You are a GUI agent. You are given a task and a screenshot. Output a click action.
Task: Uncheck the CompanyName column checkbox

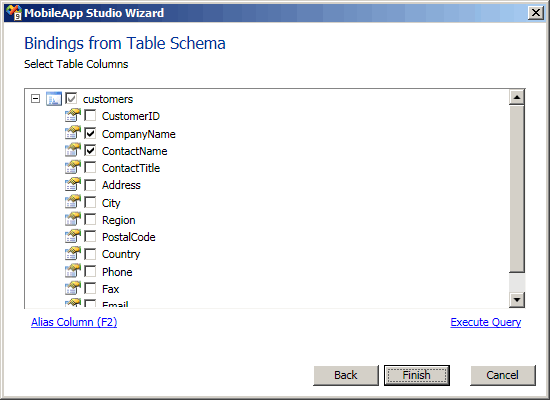pos(90,133)
